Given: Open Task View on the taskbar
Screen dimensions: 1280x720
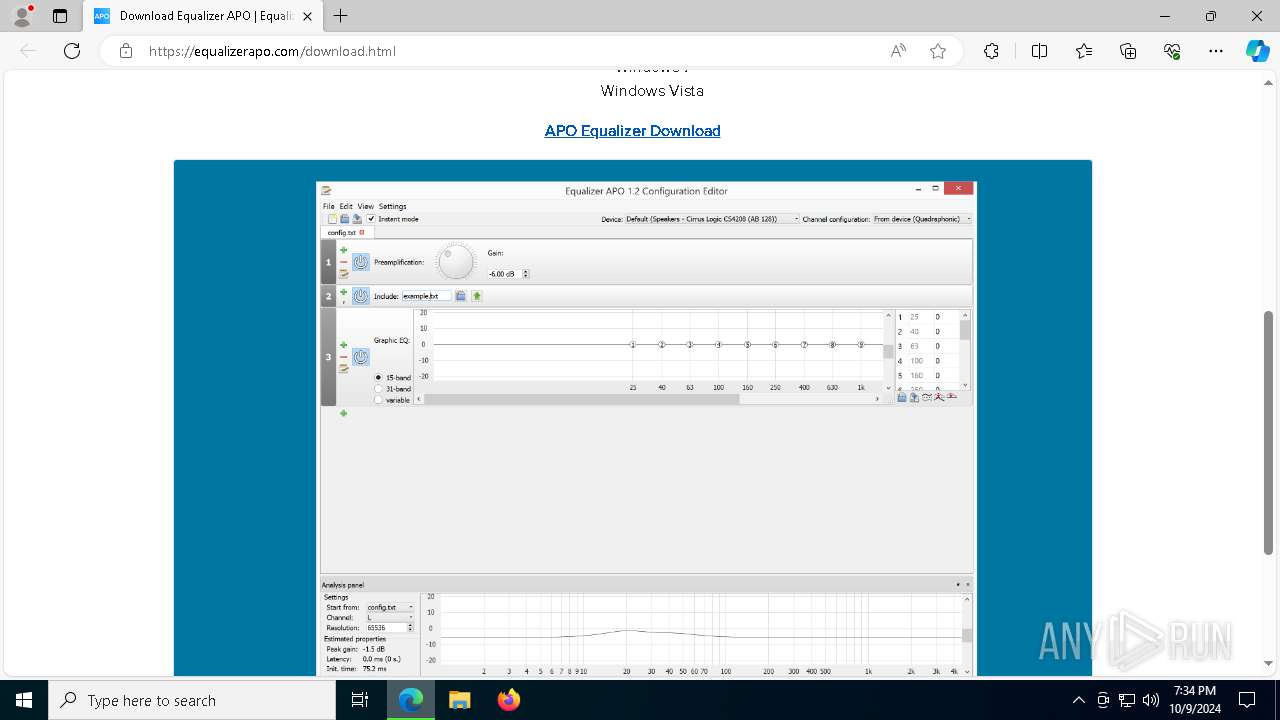Looking at the screenshot, I should point(360,700).
